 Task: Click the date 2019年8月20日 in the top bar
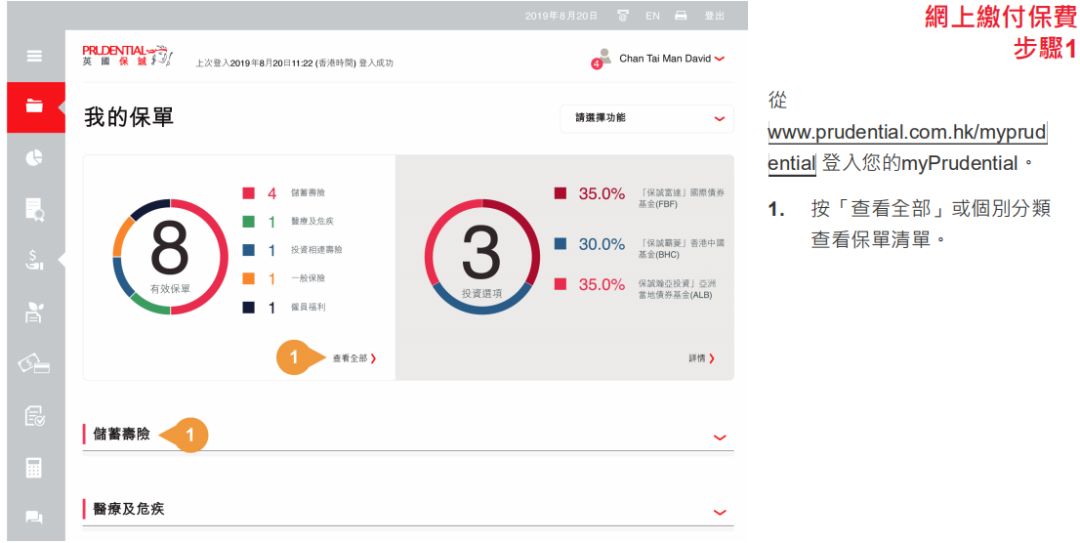pos(561,16)
